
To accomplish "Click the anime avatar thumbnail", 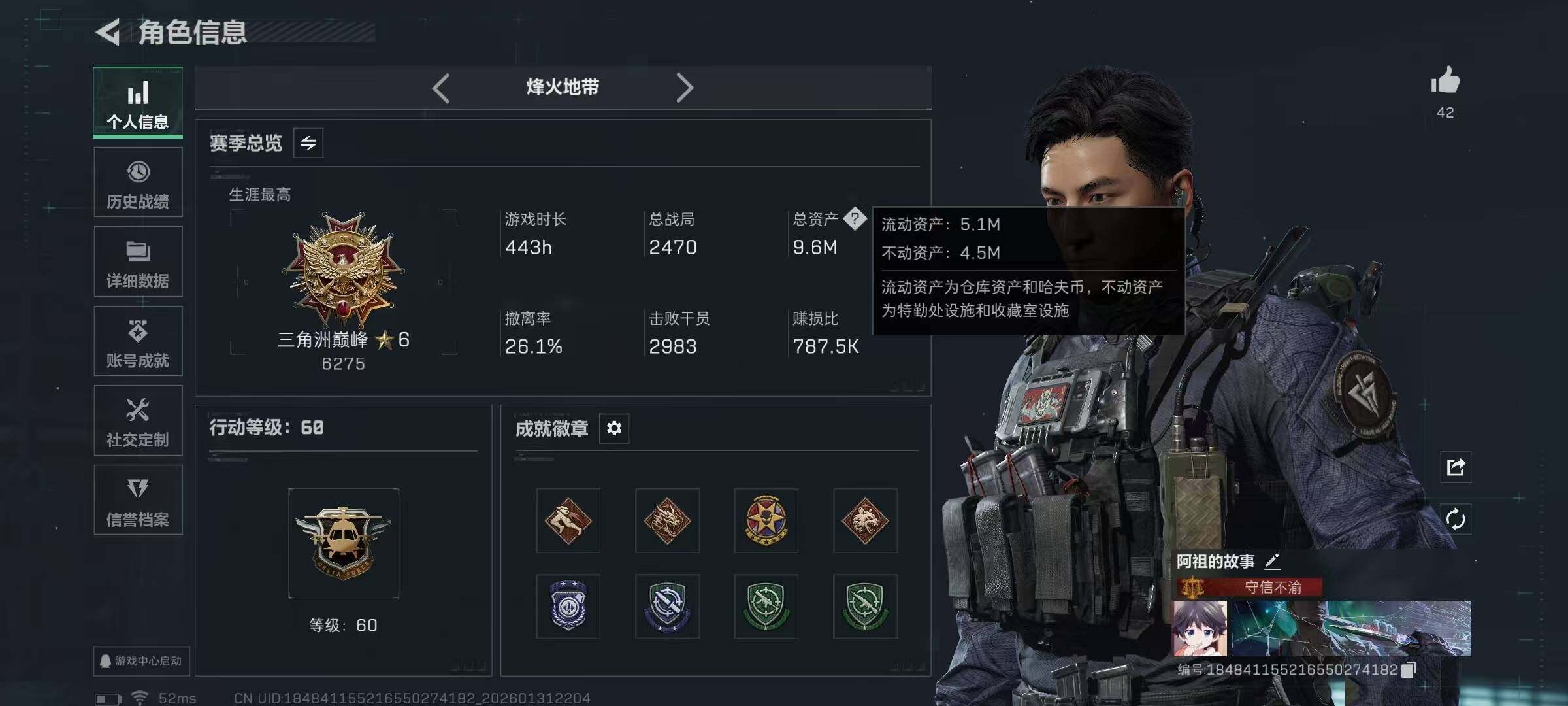I will point(1201,628).
